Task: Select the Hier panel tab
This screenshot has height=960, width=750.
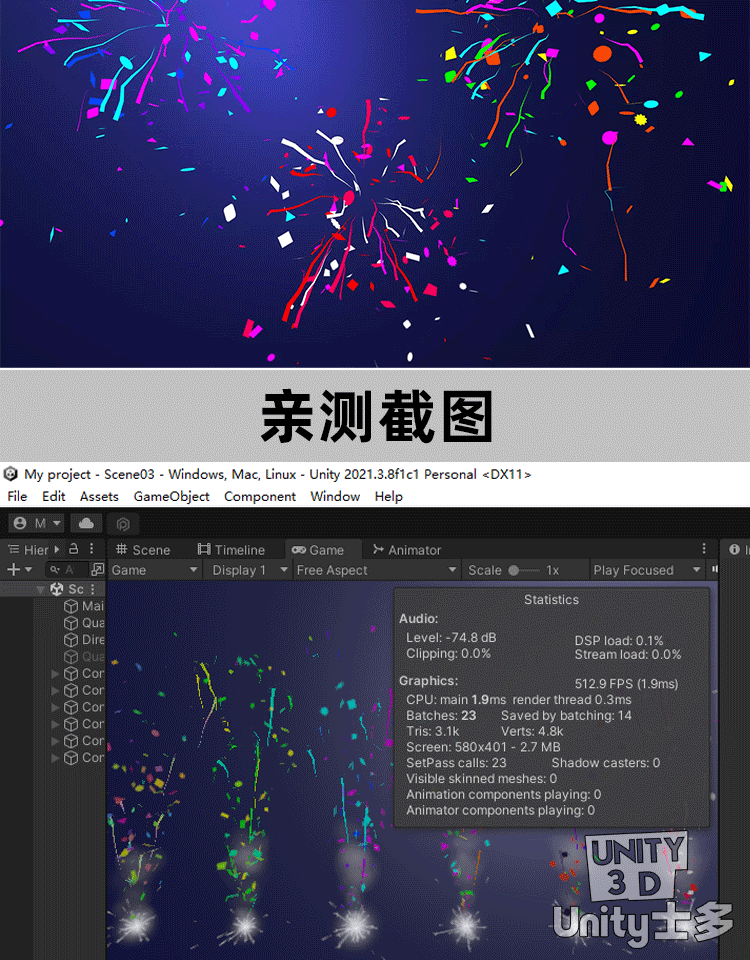Action: [x=28, y=550]
